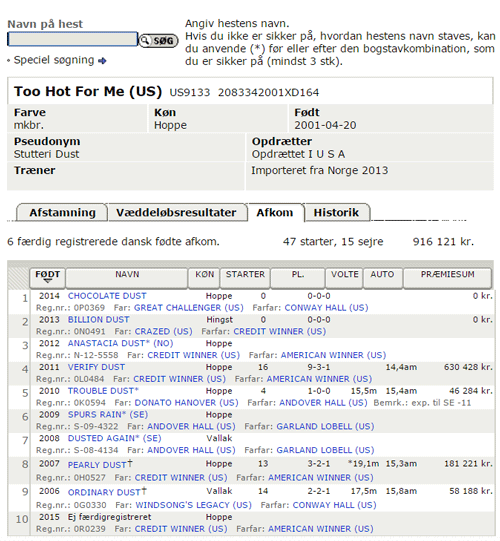Open the Historik tab
500x541 pixels.
(336, 213)
